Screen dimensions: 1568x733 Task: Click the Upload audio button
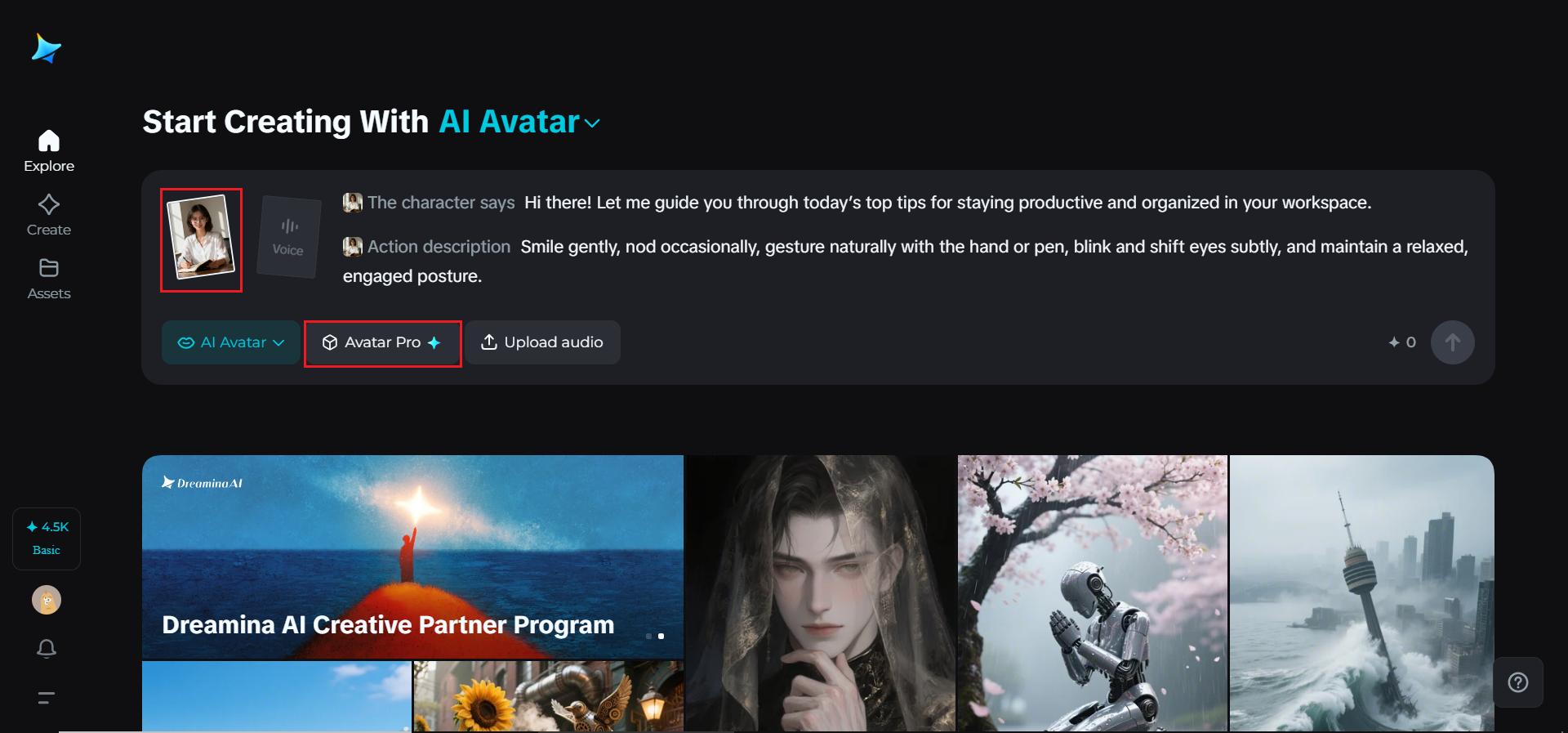(542, 342)
